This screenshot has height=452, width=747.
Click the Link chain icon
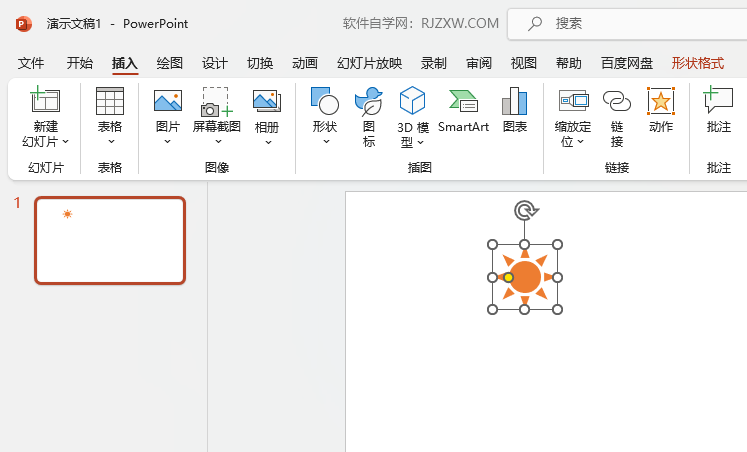(x=617, y=101)
